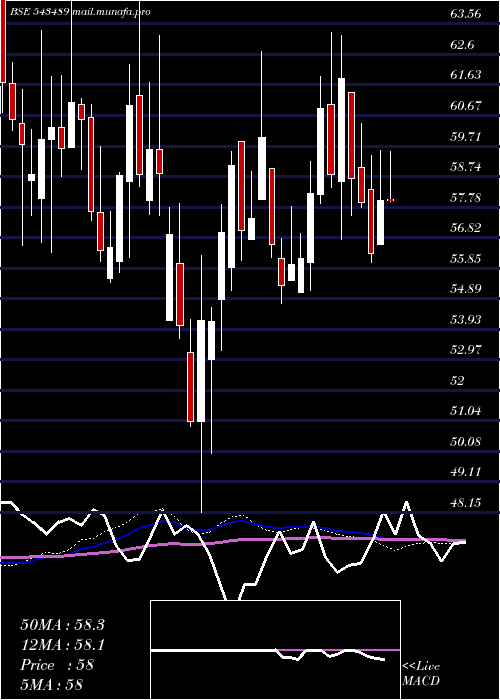Click the '50MA : 58.3' readout
500x700 pixels.
click(x=62, y=625)
